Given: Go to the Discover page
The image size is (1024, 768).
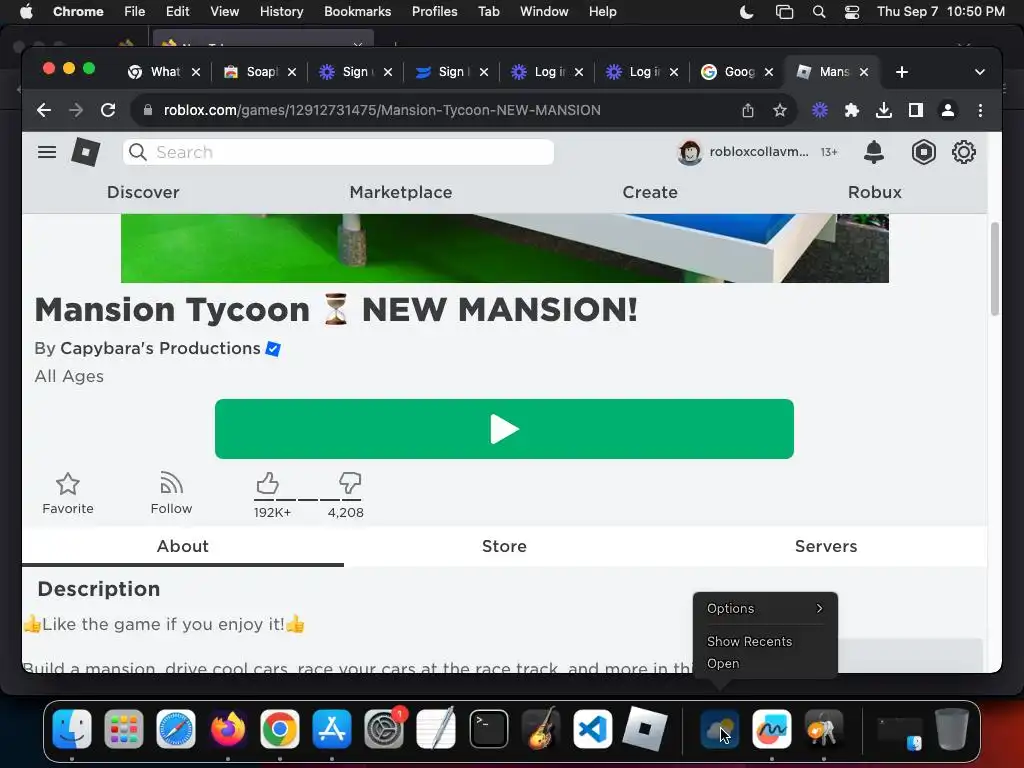Looking at the screenshot, I should click(x=143, y=192).
